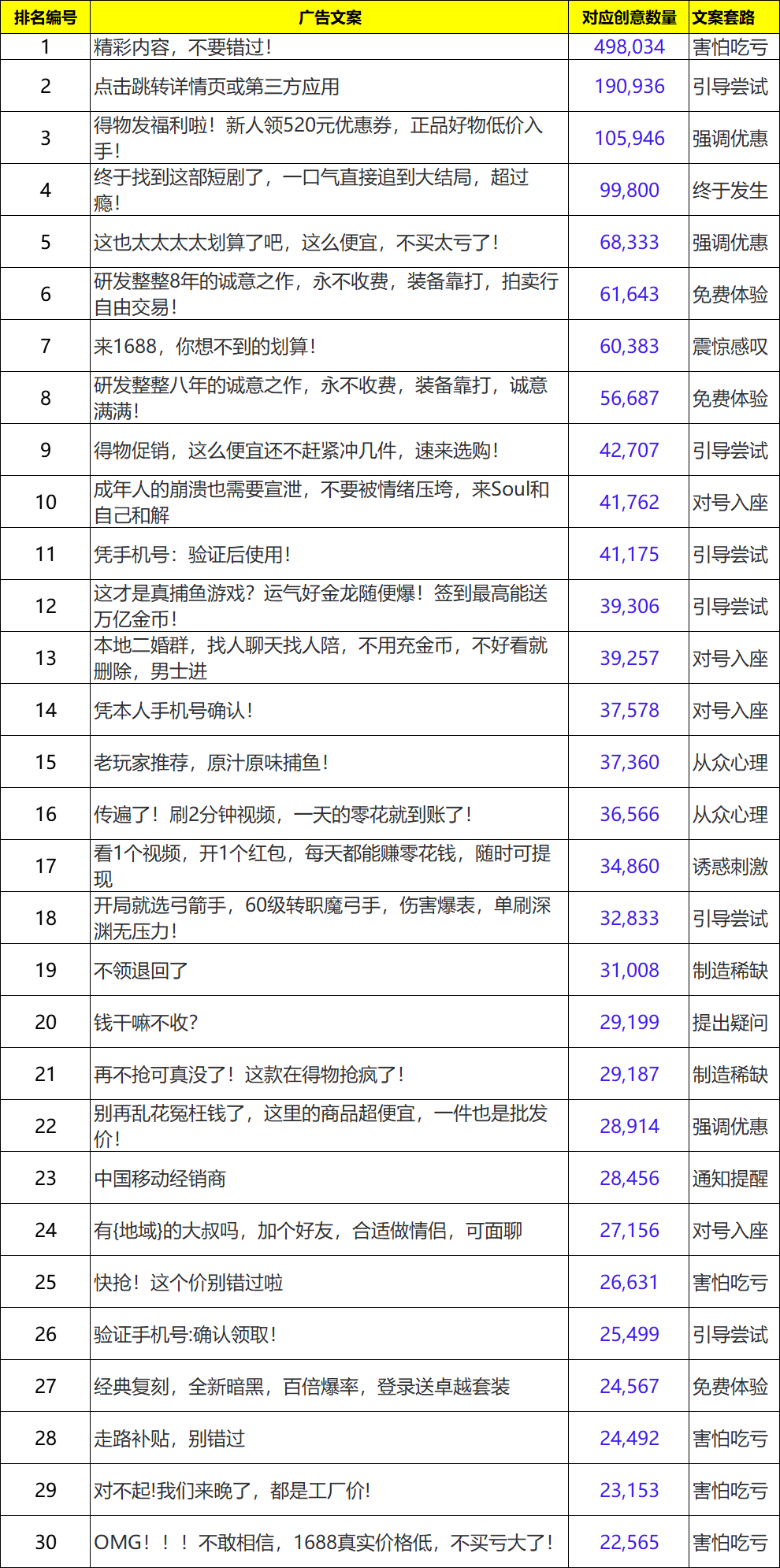
Task: Select the value 27,156
Action: (x=630, y=1231)
